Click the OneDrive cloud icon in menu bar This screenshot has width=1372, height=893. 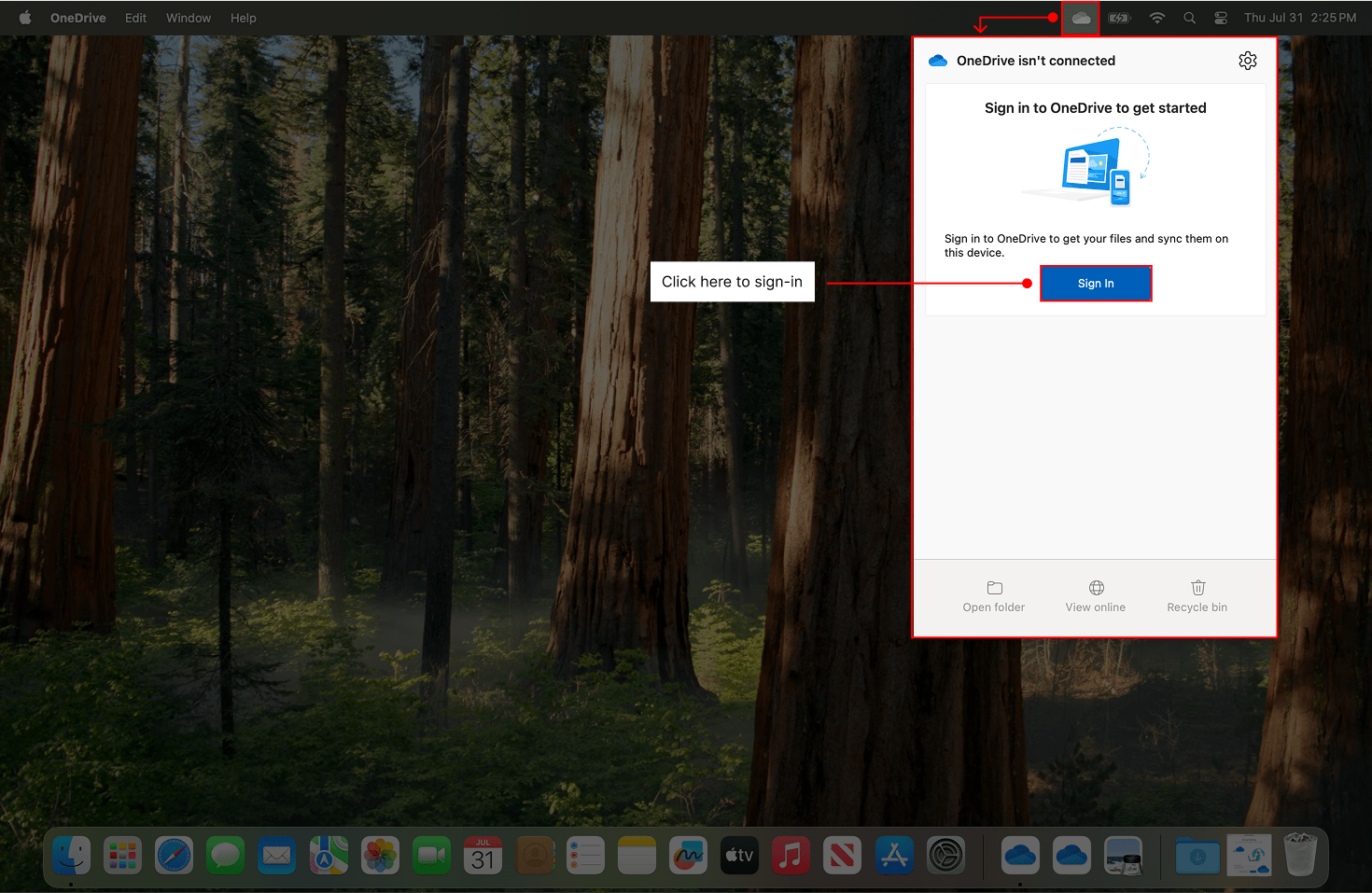click(1081, 18)
